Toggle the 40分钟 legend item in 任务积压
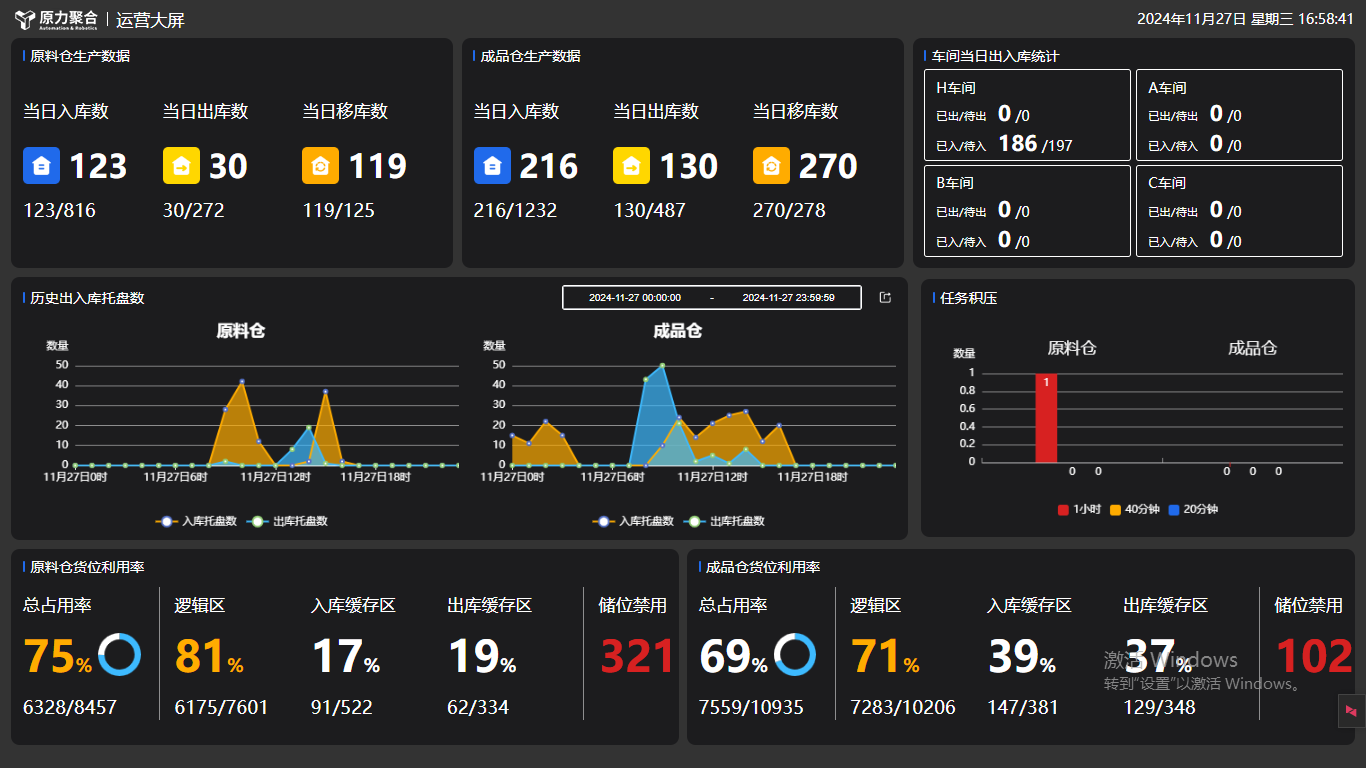Image resolution: width=1366 pixels, height=768 pixels. 1135,509
